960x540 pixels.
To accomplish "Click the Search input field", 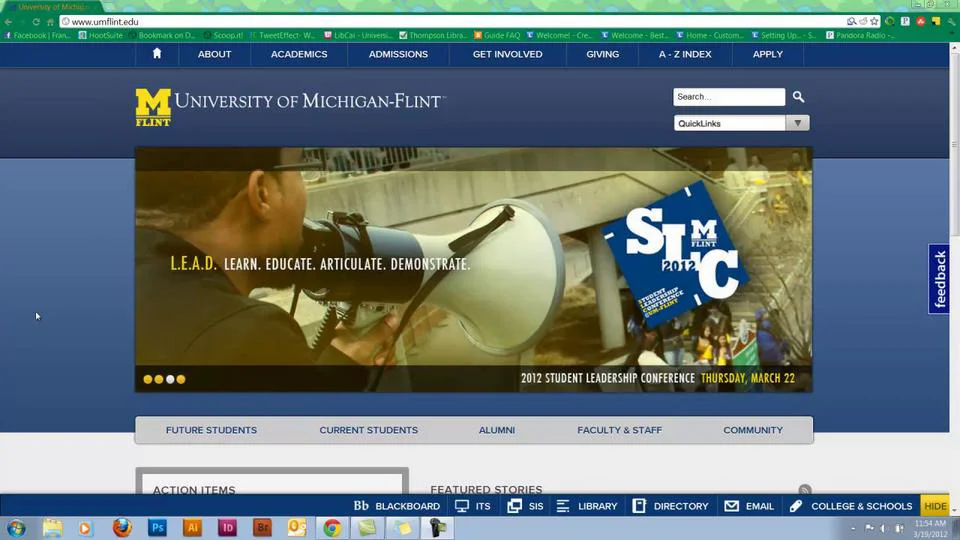I will (x=729, y=97).
